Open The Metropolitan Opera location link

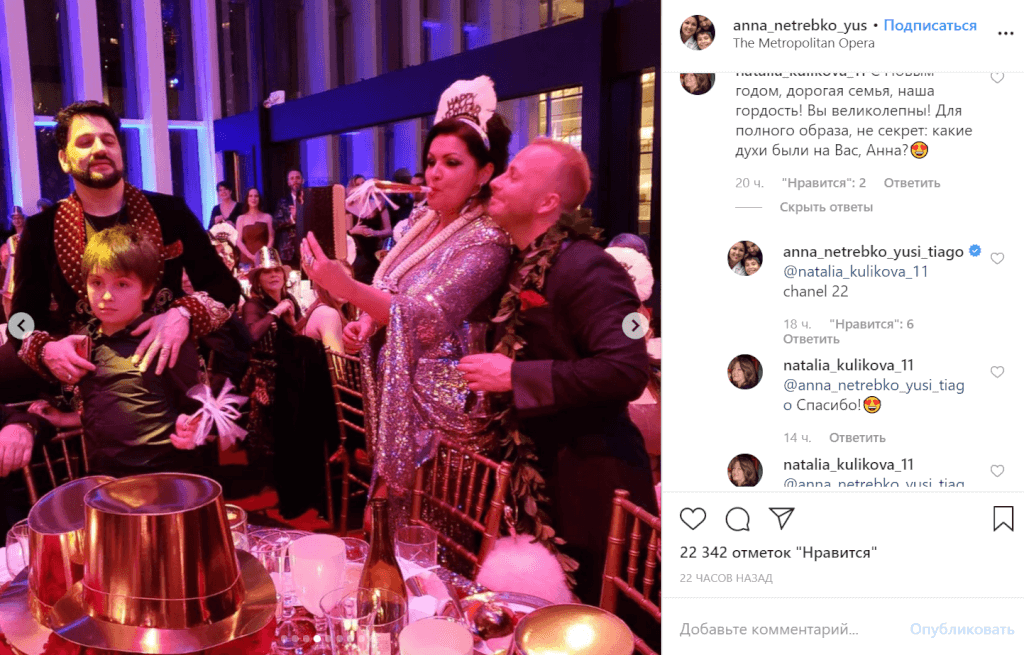(x=803, y=43)
